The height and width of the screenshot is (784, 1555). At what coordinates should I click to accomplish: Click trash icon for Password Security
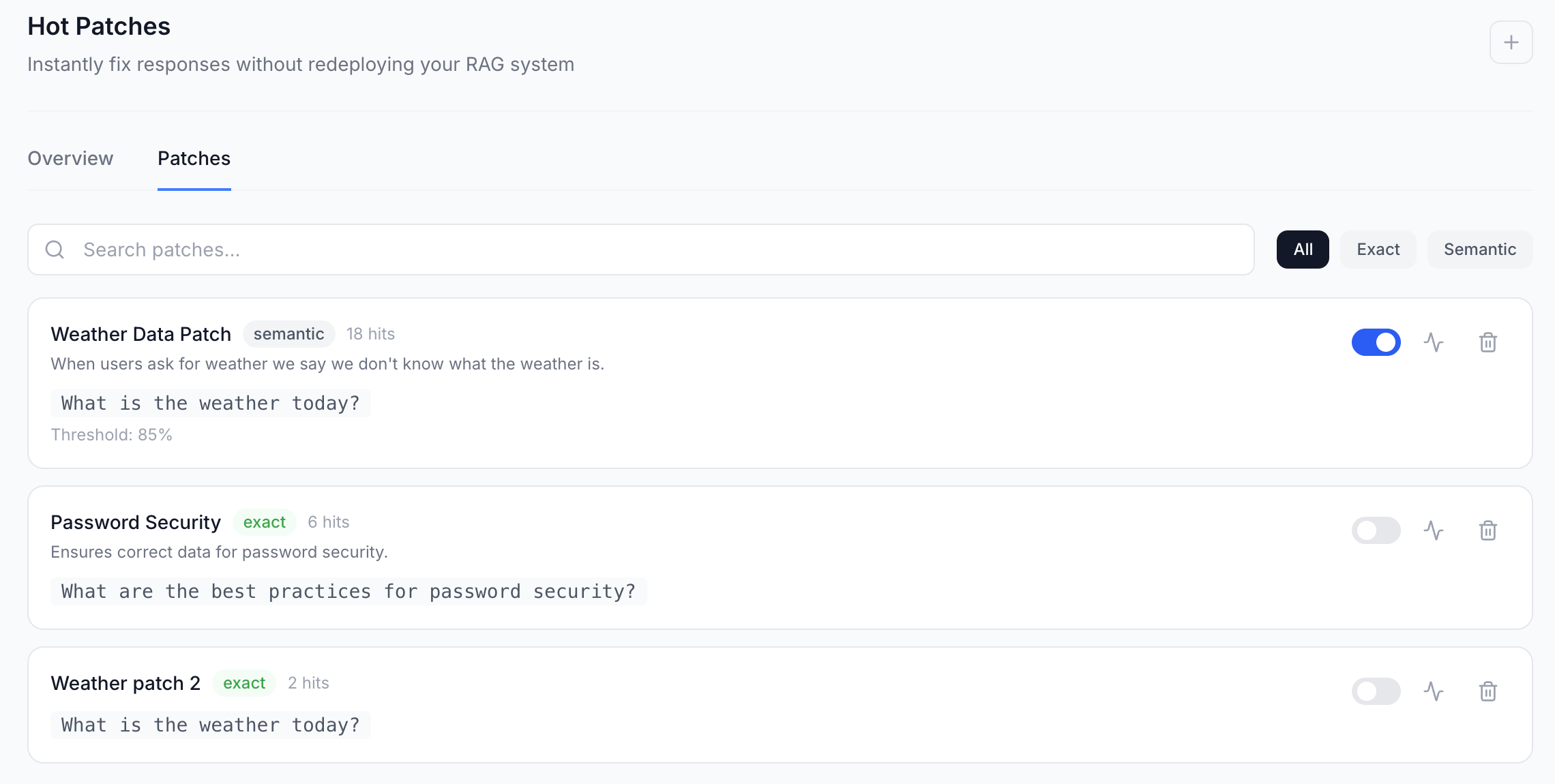coord(1487,530)
